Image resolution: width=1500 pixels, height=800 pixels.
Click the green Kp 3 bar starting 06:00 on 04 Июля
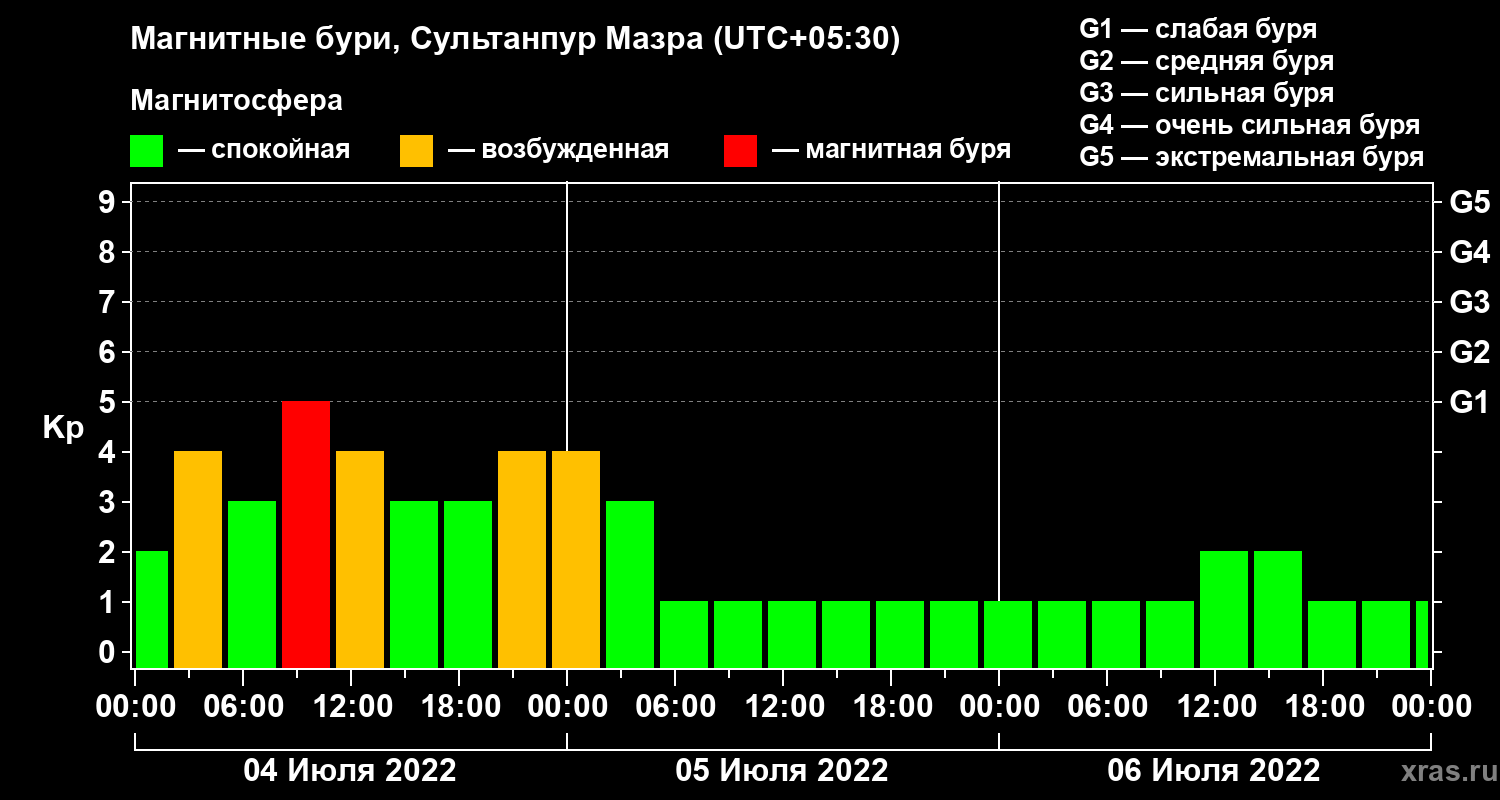[252, 584]
